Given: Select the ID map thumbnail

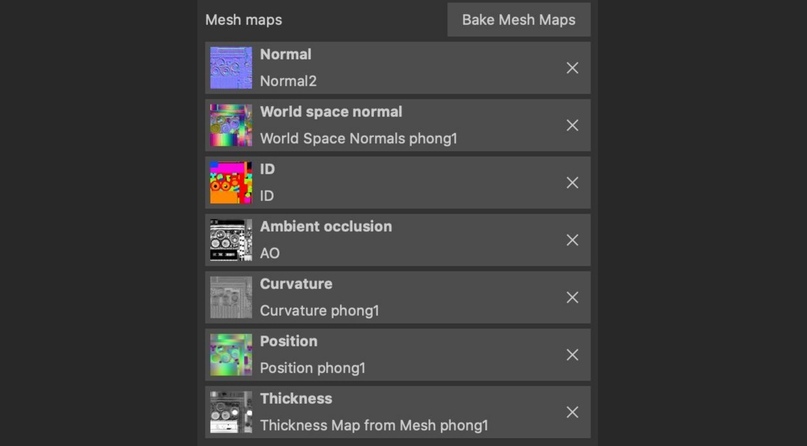Looking at the screenshot, I should [x=231, y=183].
